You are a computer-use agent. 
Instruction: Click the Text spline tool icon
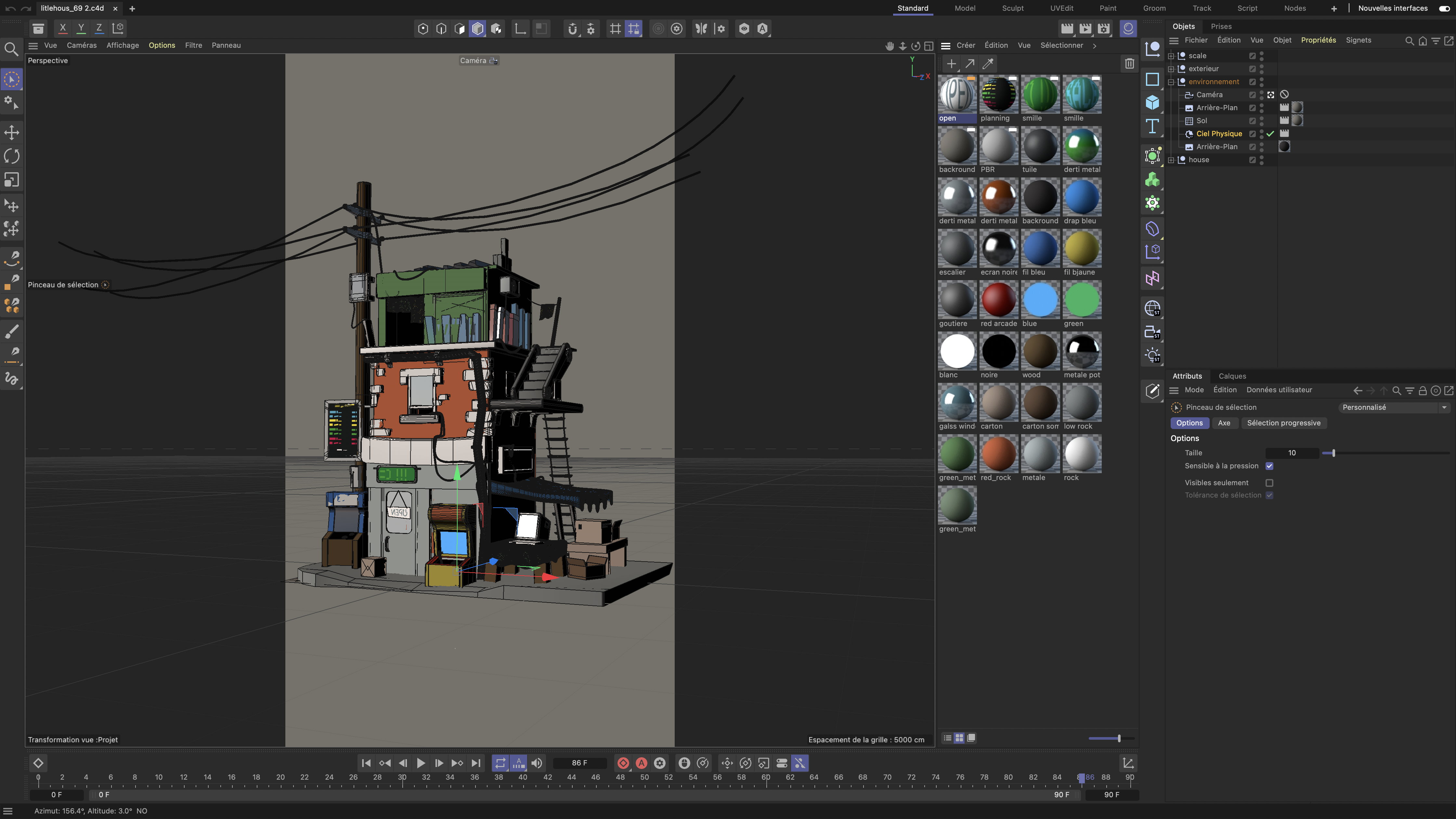(x=1152, y=126)
